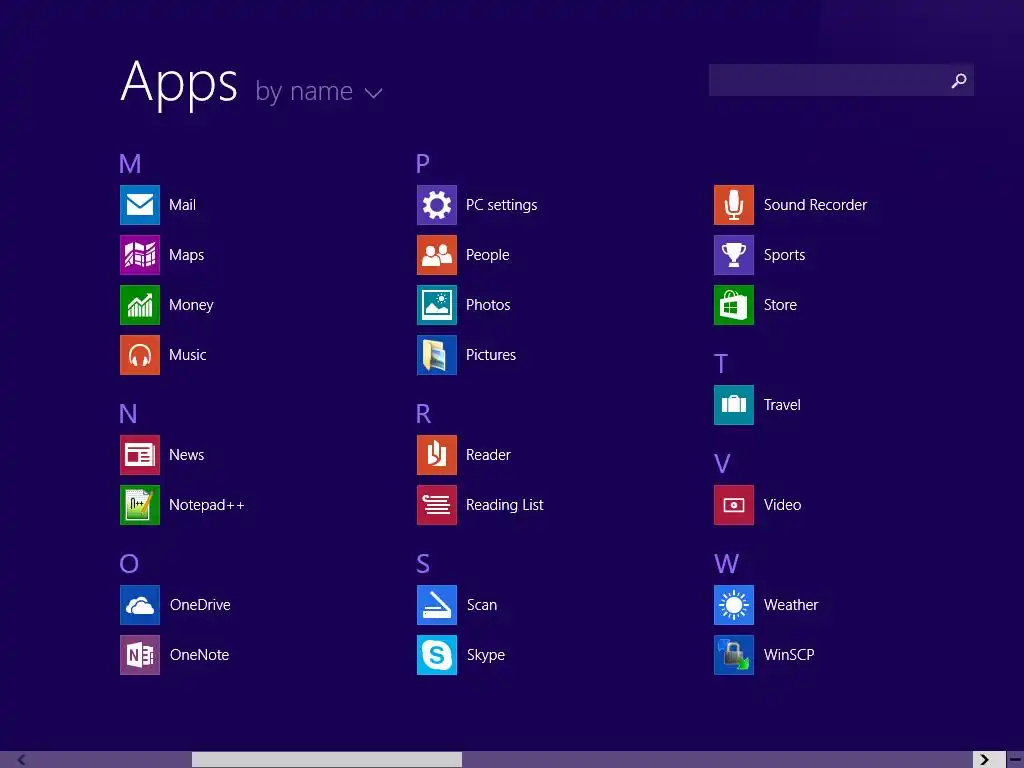1024x768 pixels.
Task: Launch Maps from its purple icon
Action: point(140,255)
